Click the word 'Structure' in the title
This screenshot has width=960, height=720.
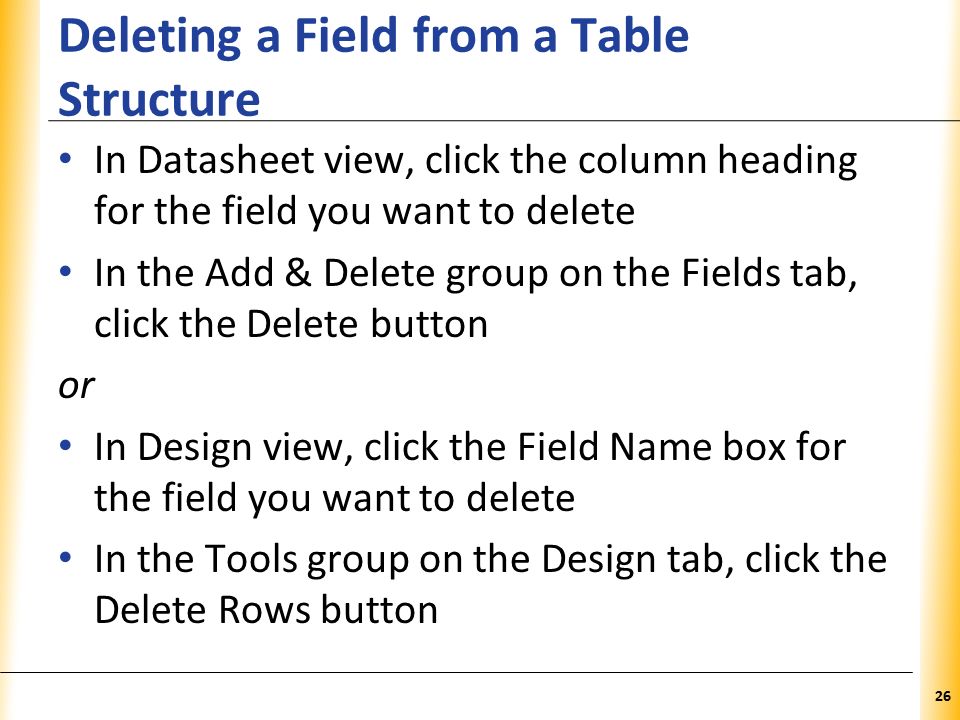pyautogui.click(x=159, y=99)
